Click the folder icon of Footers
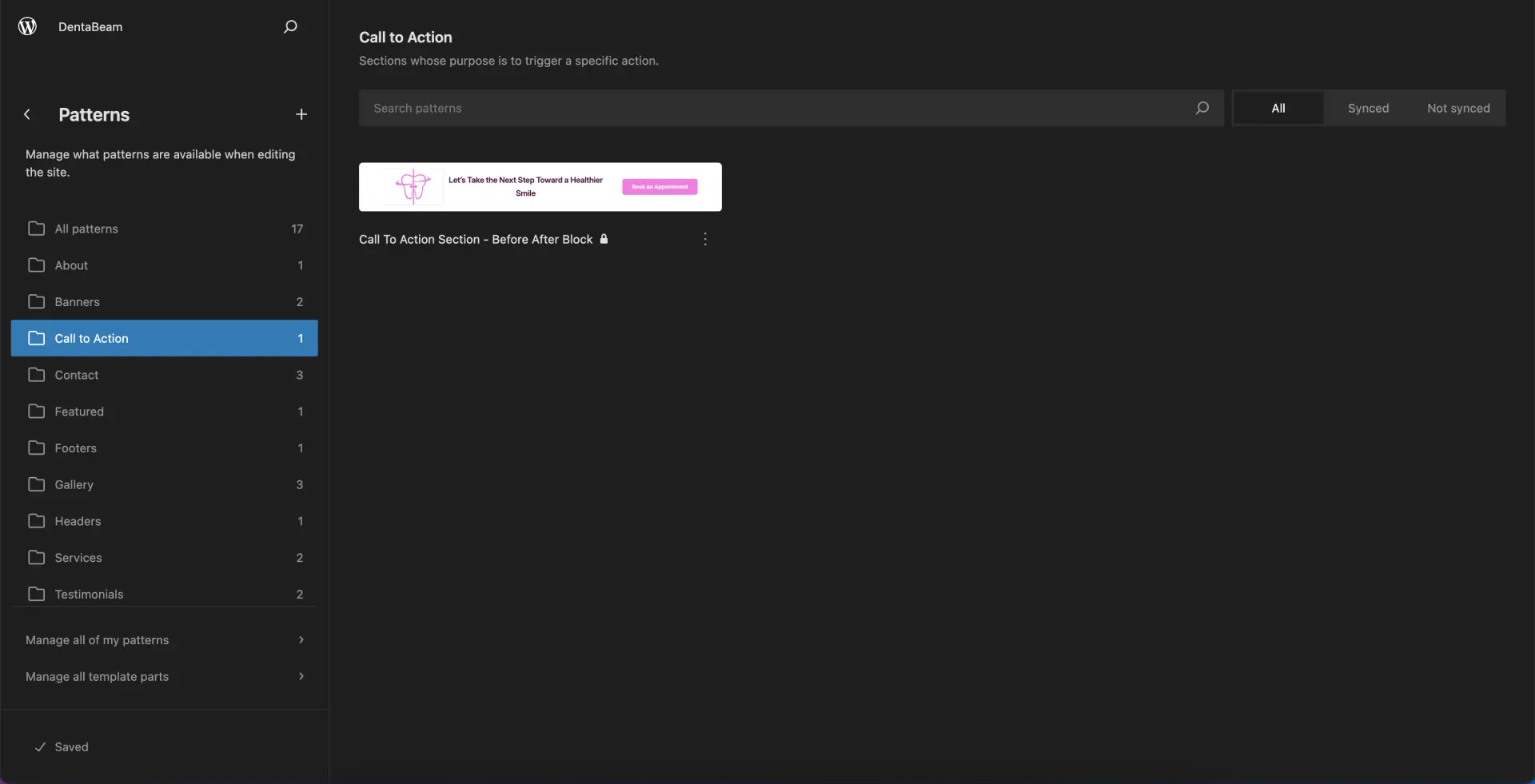Screen dimensions: 1535x784 point(37,448)
